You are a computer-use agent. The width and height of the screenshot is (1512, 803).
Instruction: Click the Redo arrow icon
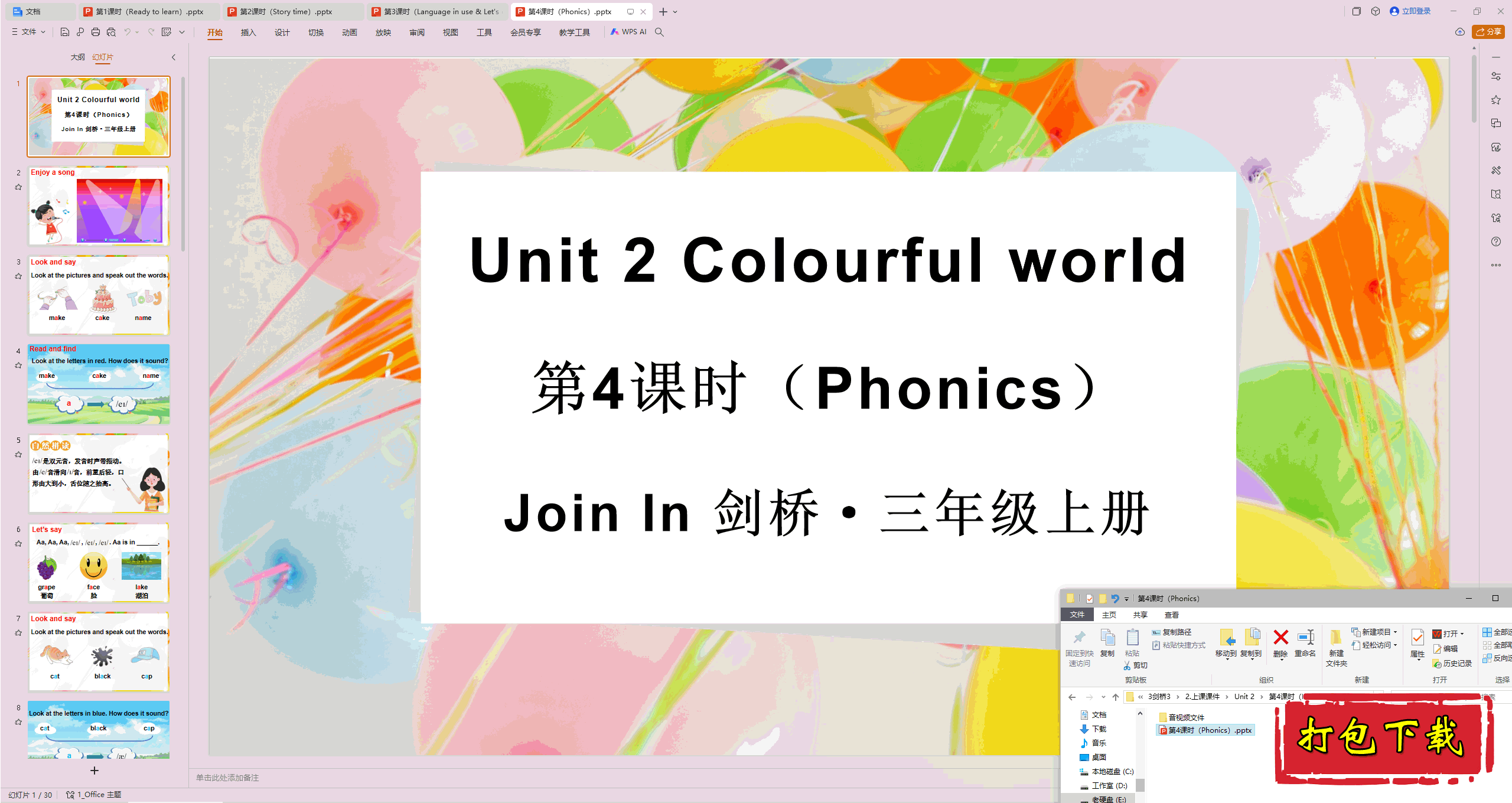pyautogui.click(x=151, y=32)
